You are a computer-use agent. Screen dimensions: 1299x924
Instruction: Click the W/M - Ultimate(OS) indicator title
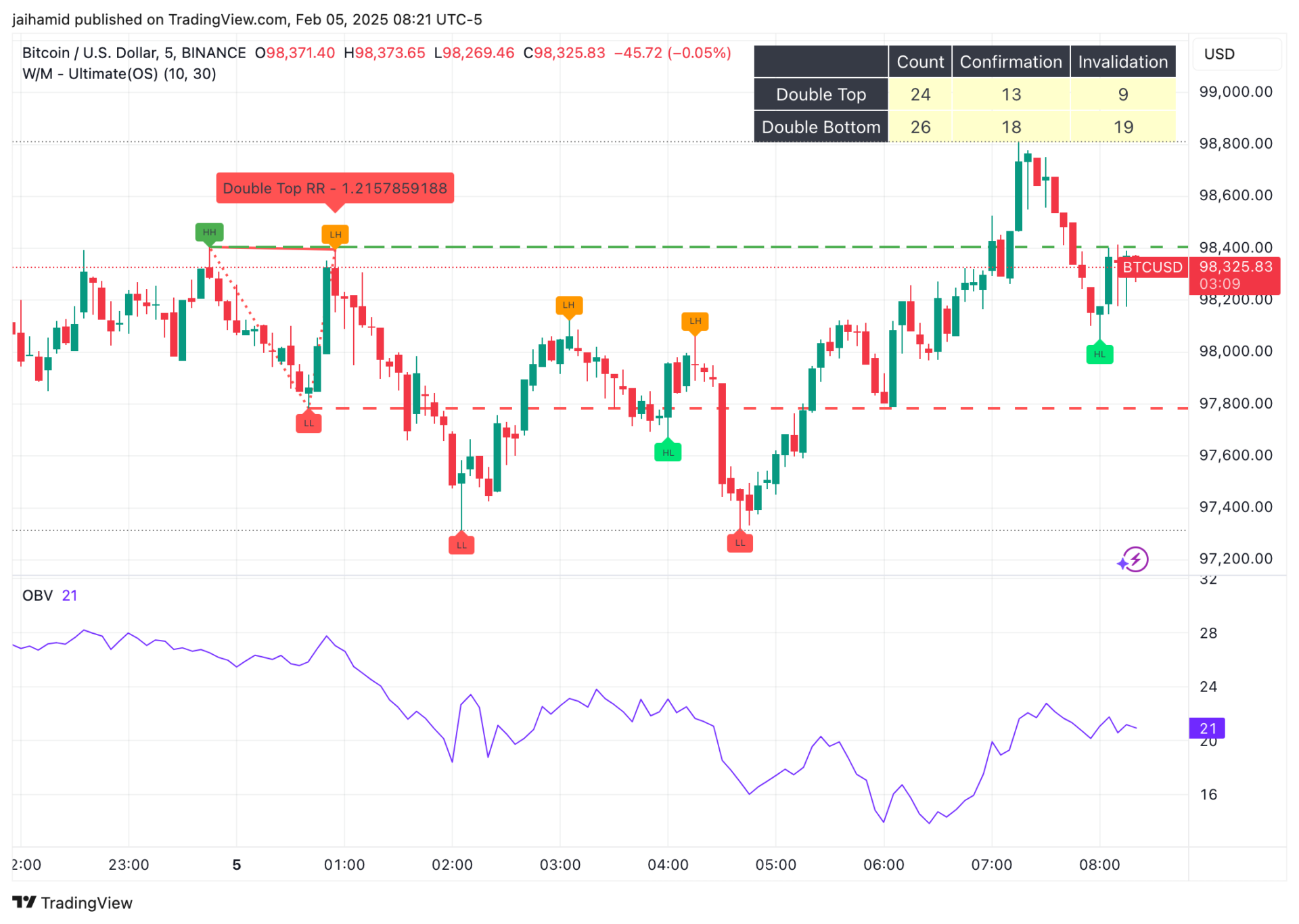coord(119,74)
